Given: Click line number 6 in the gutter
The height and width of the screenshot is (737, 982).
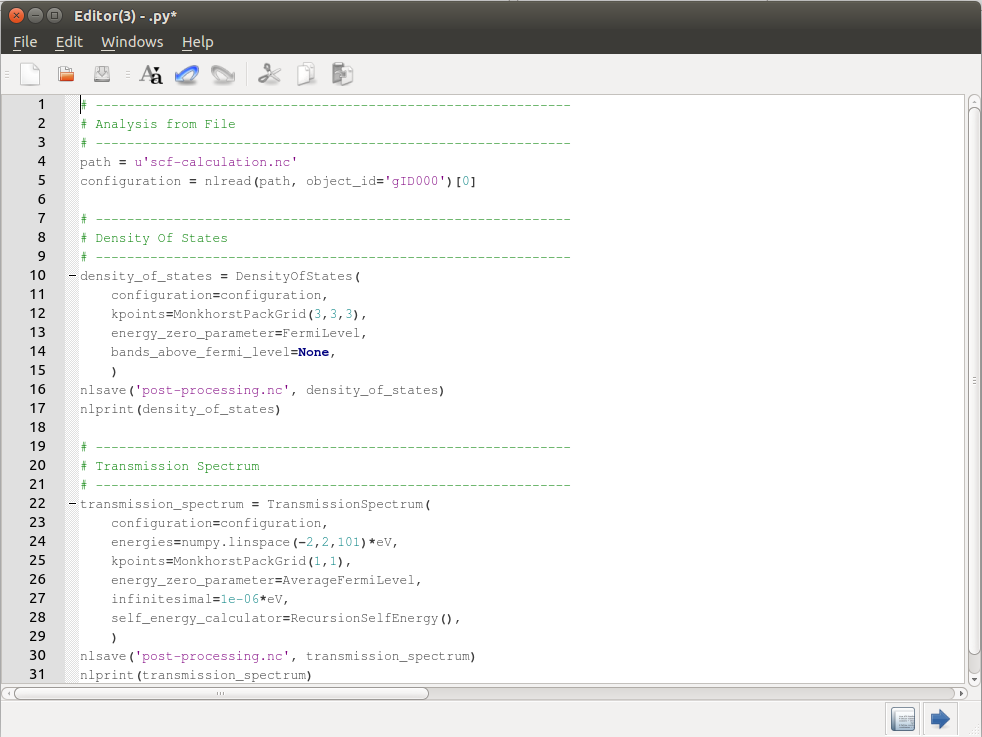Looking at the screenshot, I should click(x=41, y=200).
